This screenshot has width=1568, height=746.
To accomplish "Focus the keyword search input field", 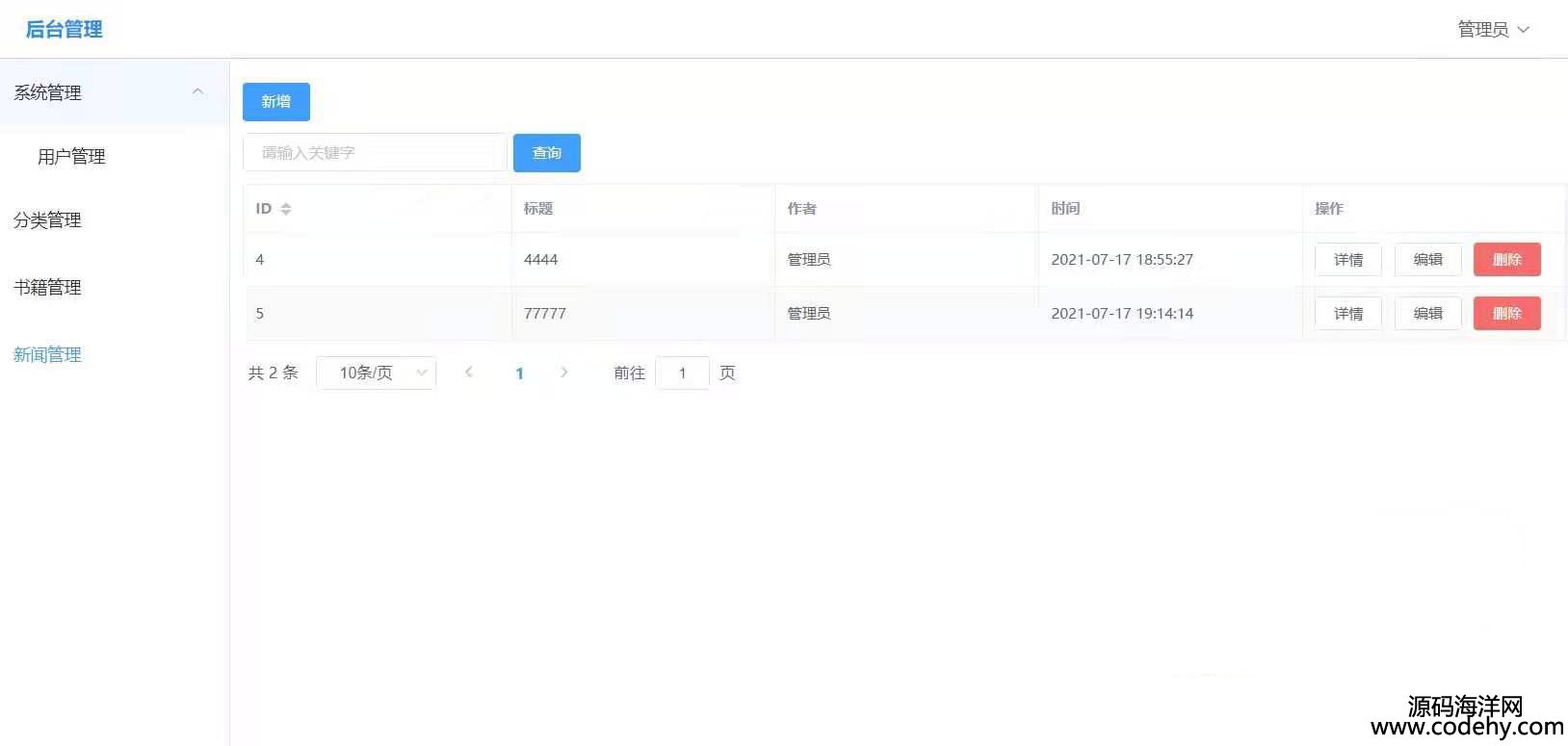I will [x=375, y=153].
